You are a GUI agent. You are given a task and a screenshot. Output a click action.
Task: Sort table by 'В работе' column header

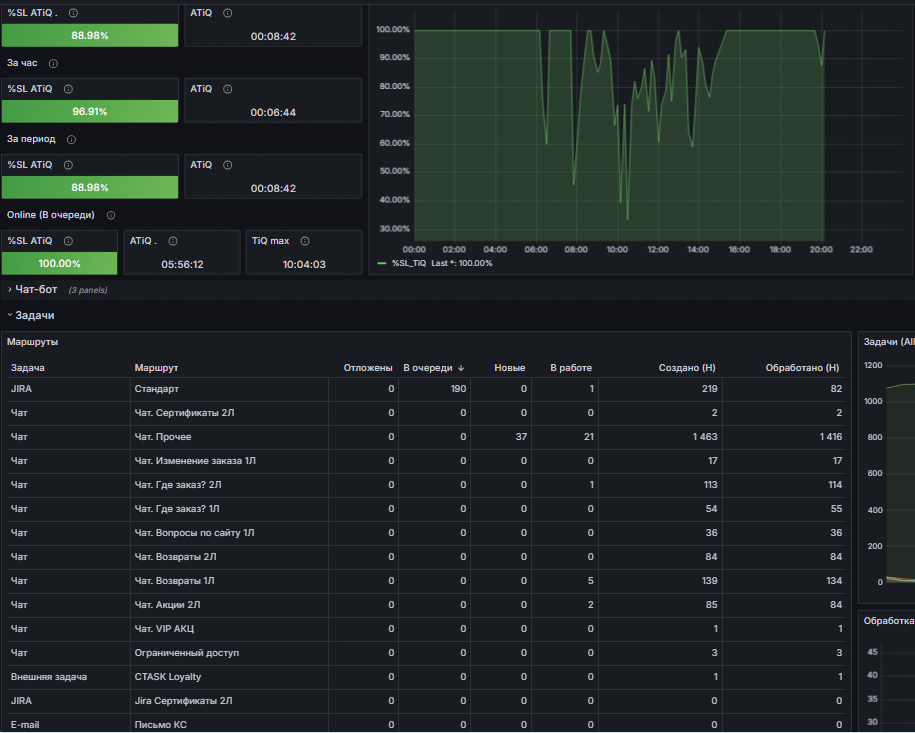(x=571, y=368)
